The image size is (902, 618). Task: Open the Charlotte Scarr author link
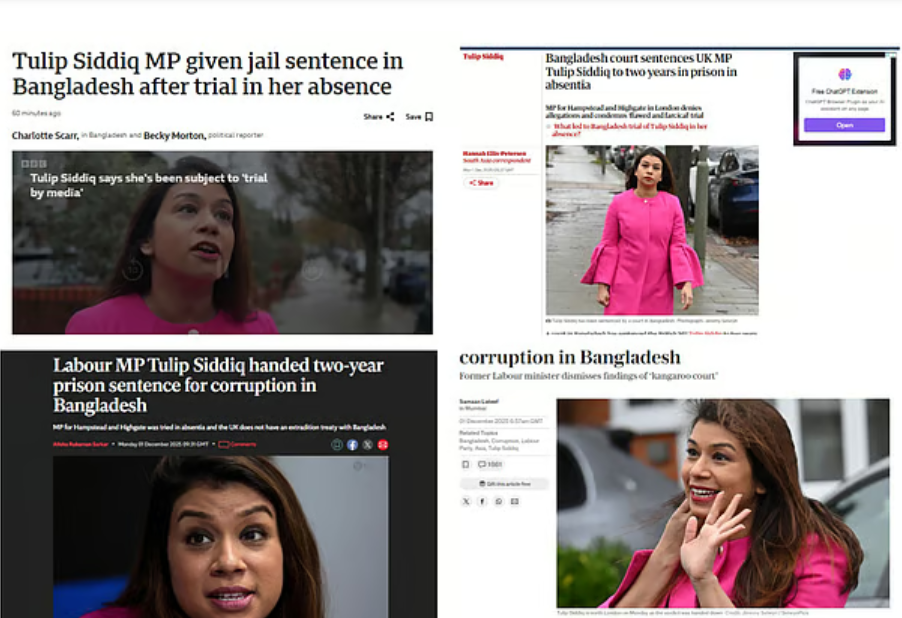[x=45, y=136]
